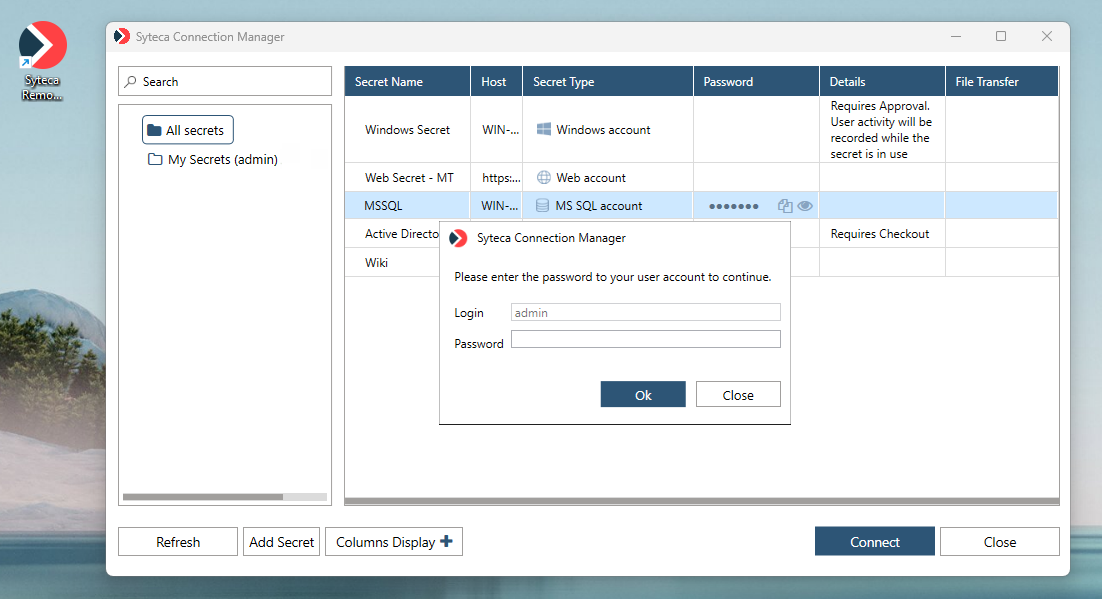Click the Requires Checkout details cell
Image resolution: width=1102 pixels, height=599 pixels.
[x=882, y=233]
